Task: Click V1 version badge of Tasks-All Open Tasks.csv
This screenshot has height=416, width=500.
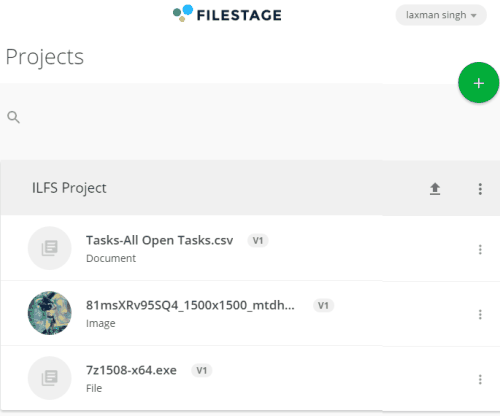Action: (x=258, y=240)
